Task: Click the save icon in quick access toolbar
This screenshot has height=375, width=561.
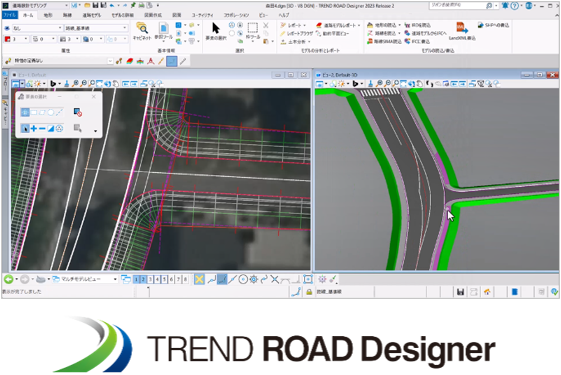Action: pyautogui.click(x=96, y=6)
